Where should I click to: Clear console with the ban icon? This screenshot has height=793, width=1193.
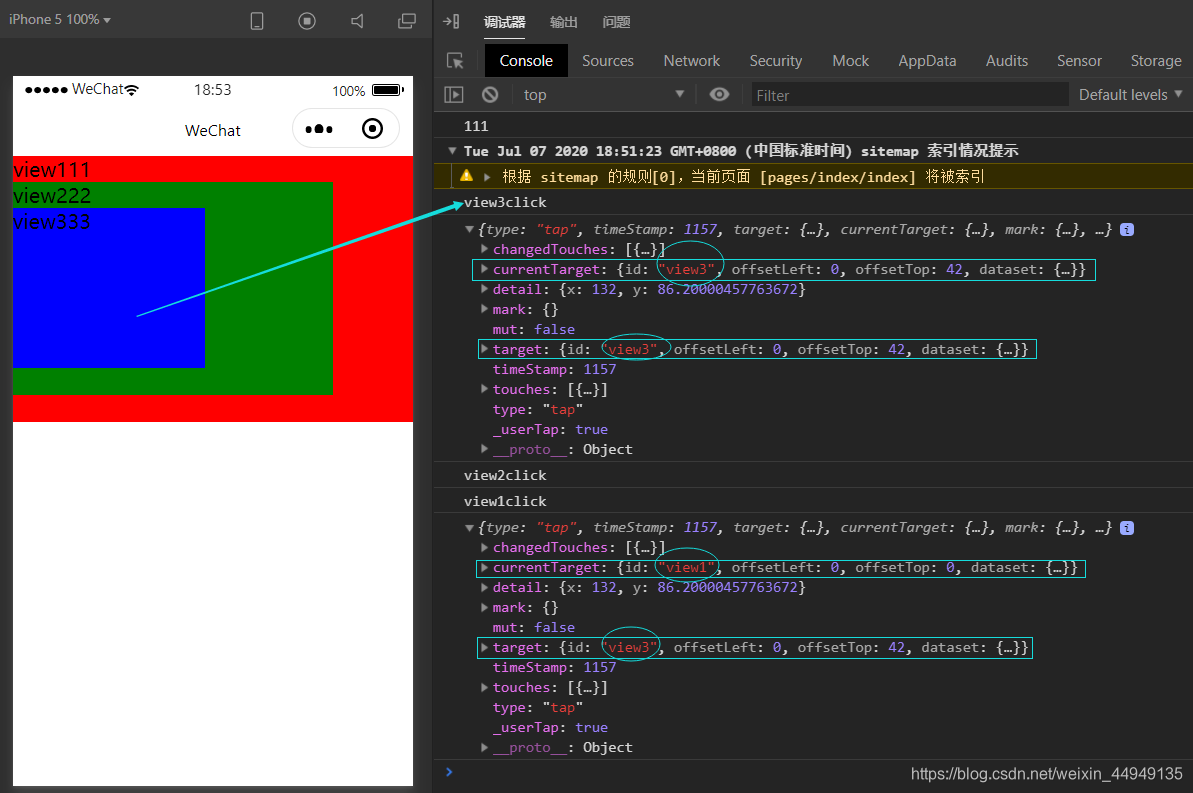pos(490,94)
